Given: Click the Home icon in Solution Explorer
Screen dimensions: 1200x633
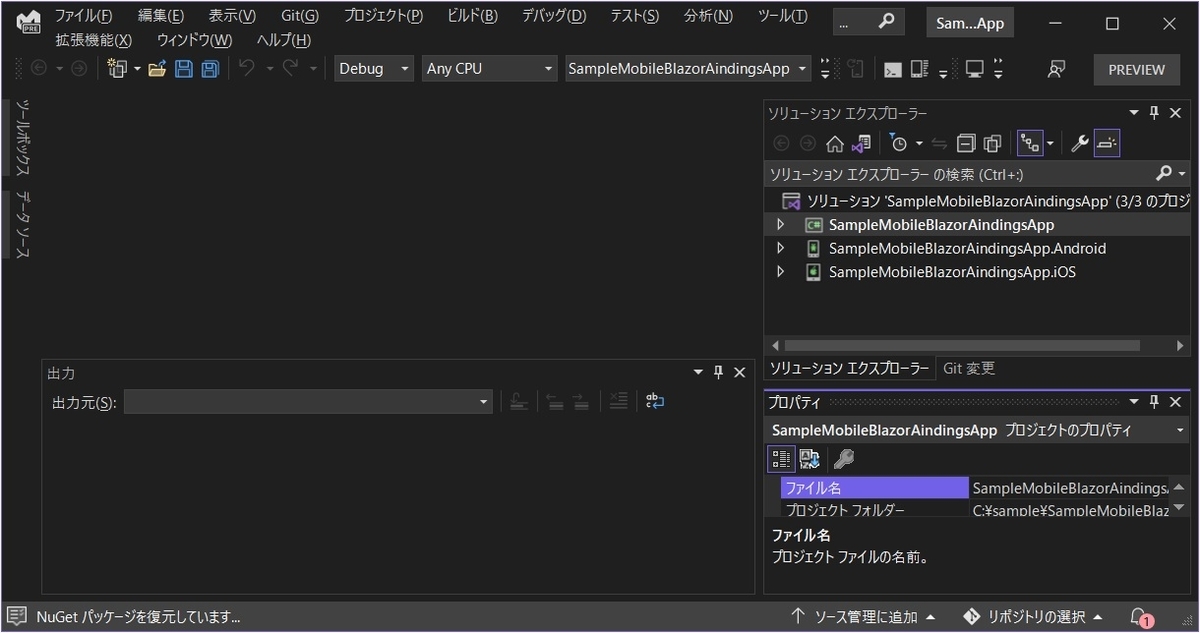Looking at the screenshot, I should coord(835,143).
